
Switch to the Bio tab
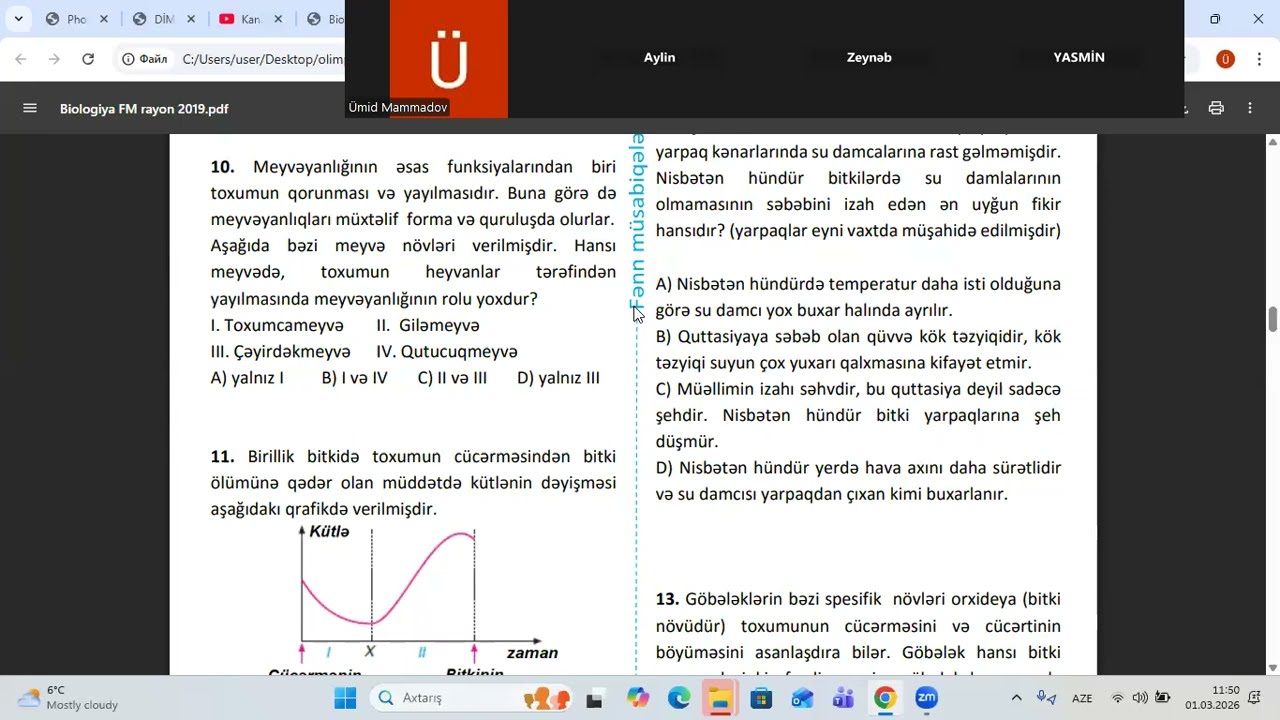point(323,19)
